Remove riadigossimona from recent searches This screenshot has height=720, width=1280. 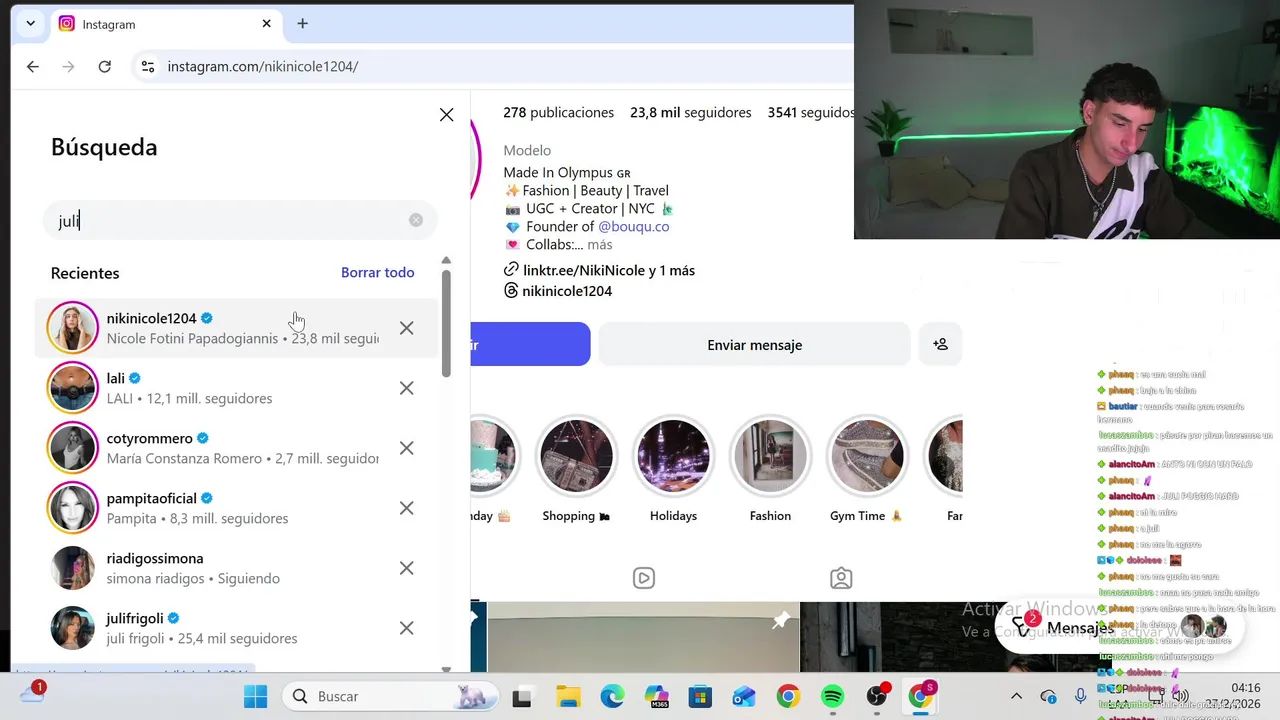pos(406,568)
